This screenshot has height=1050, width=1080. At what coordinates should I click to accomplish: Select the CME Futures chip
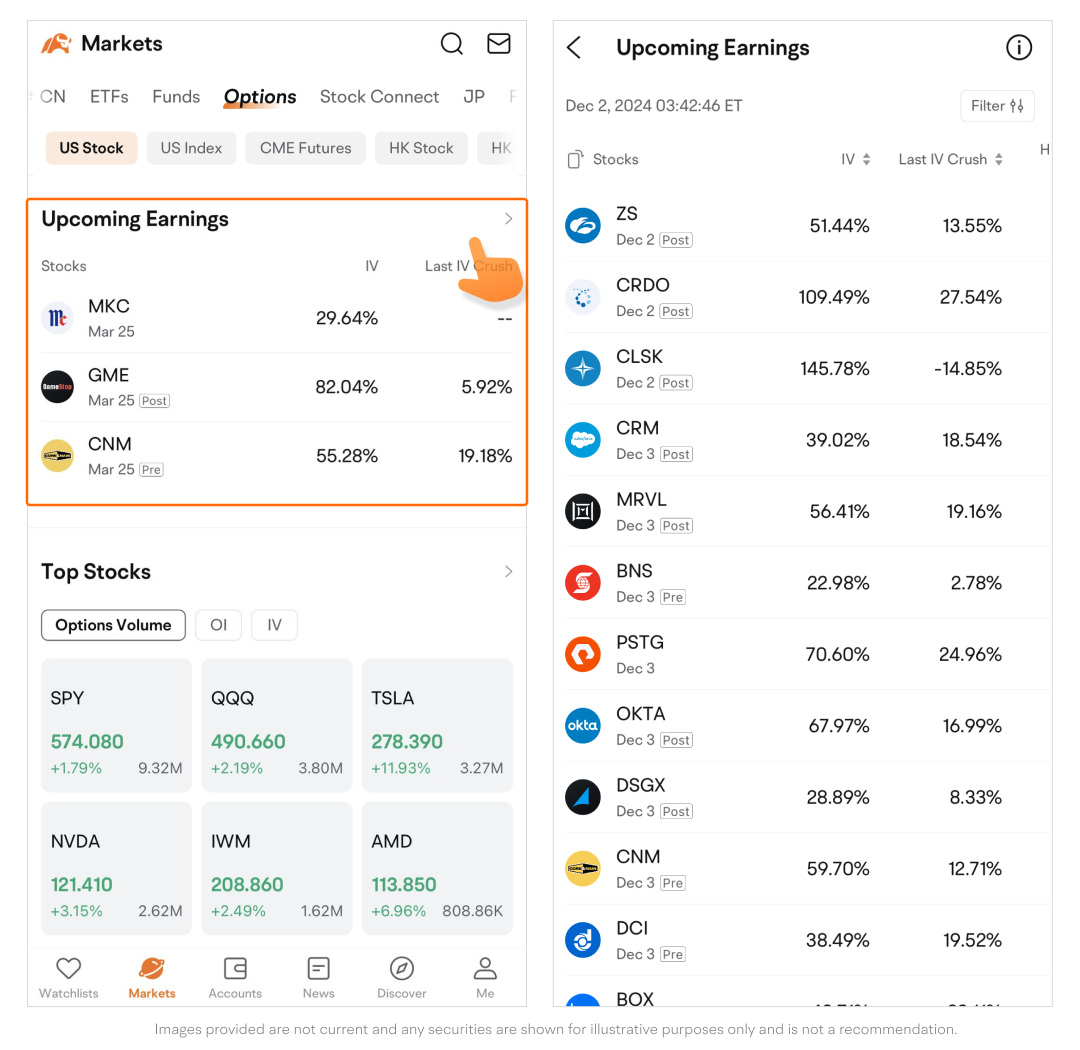pos(305,148)
